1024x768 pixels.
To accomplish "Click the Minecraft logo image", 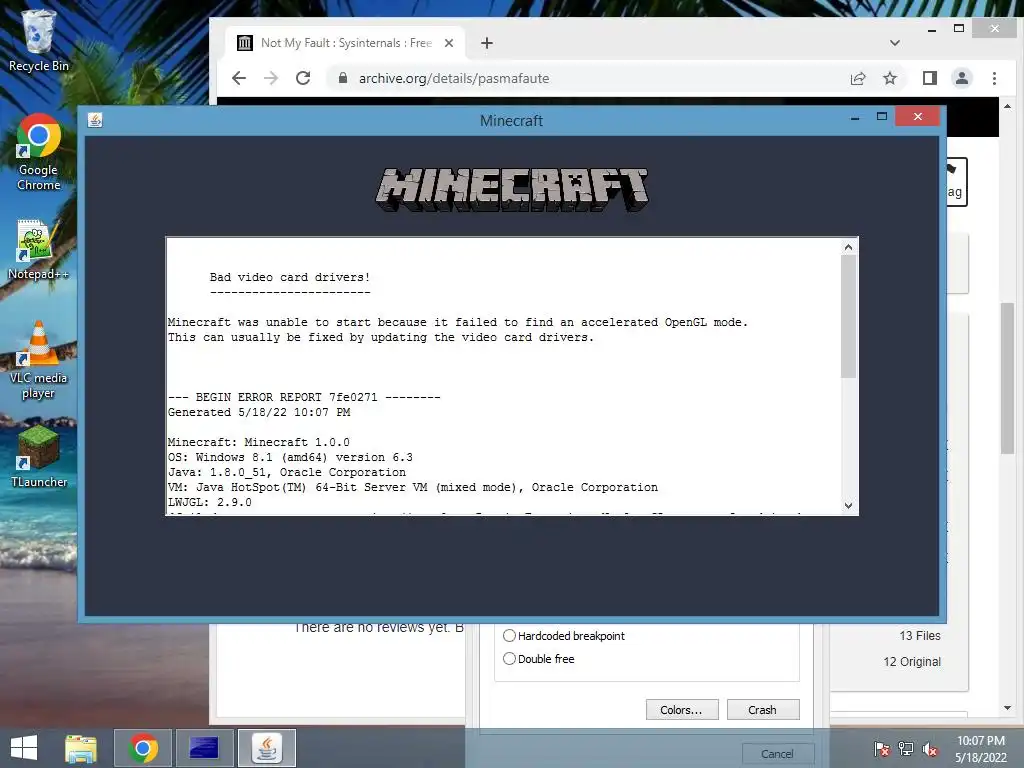I will [x=511, y=189].
